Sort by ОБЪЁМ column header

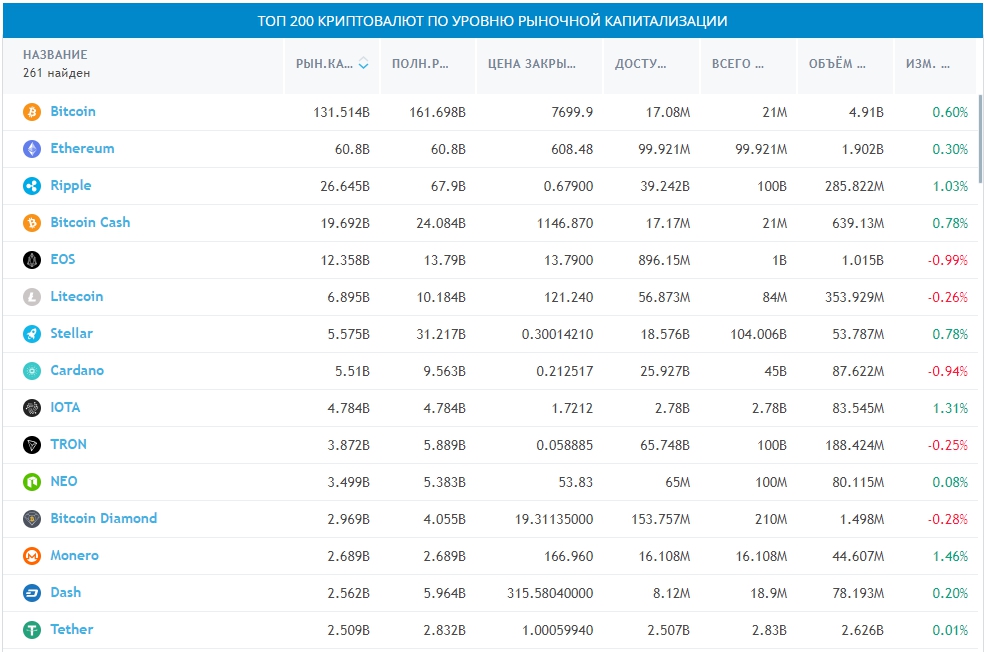(x=837, y=64)
